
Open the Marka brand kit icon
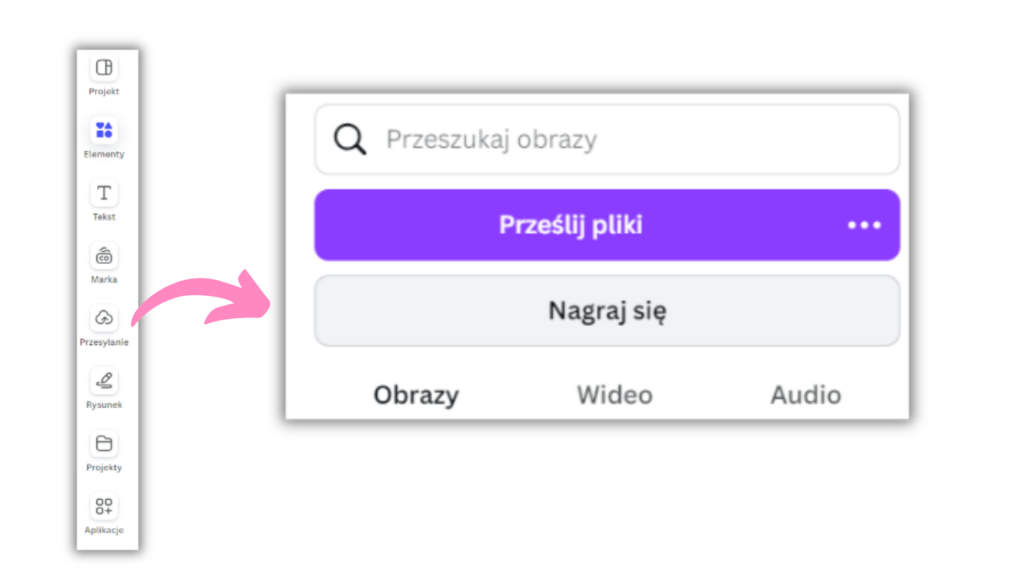[x=104, y=256]
